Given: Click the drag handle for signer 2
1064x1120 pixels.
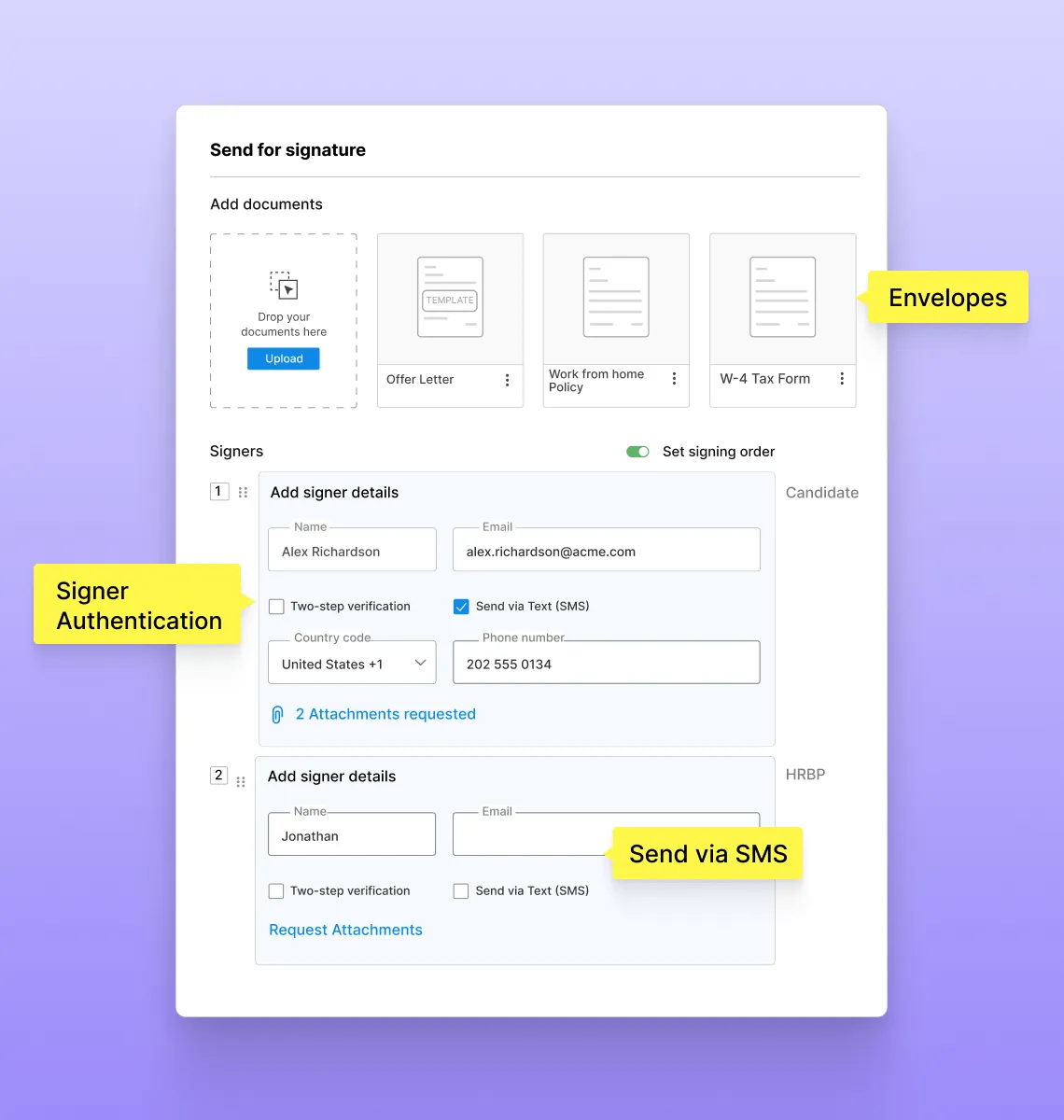Looking at the screenshot, I should 241,782.
